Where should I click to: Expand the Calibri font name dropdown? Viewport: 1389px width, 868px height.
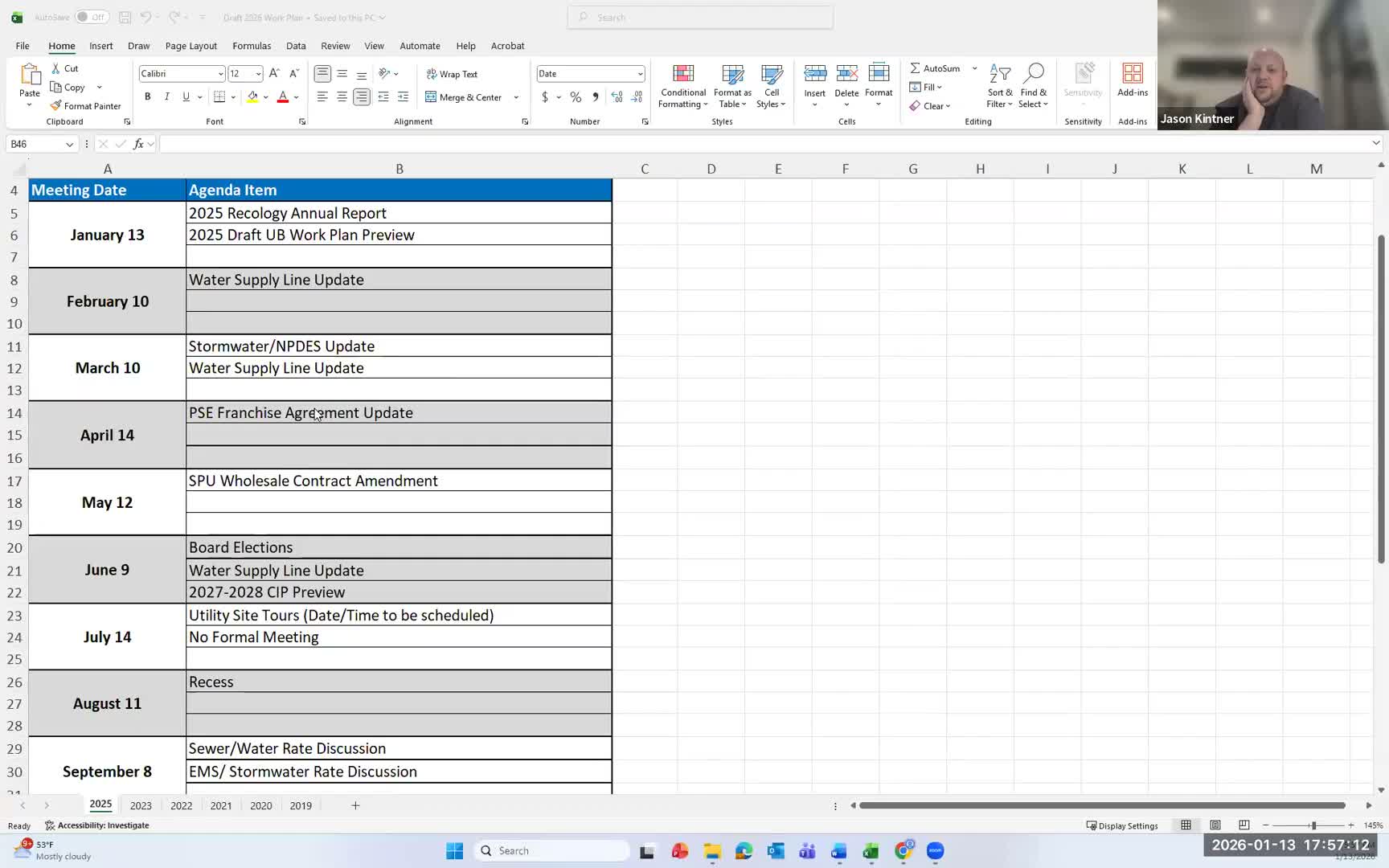pos(220,74)
